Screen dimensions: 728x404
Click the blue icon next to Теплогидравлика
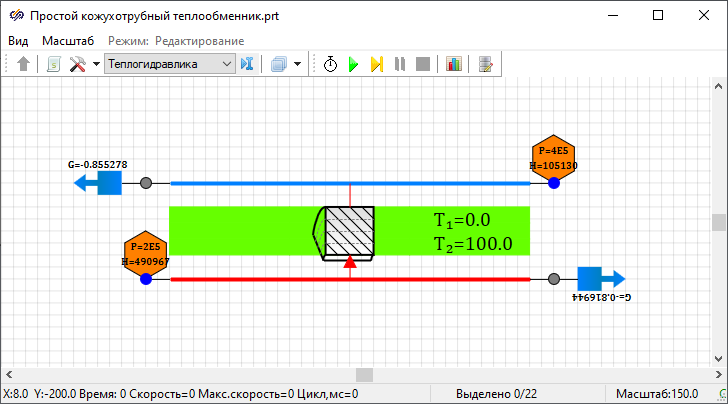pos(248,64)
